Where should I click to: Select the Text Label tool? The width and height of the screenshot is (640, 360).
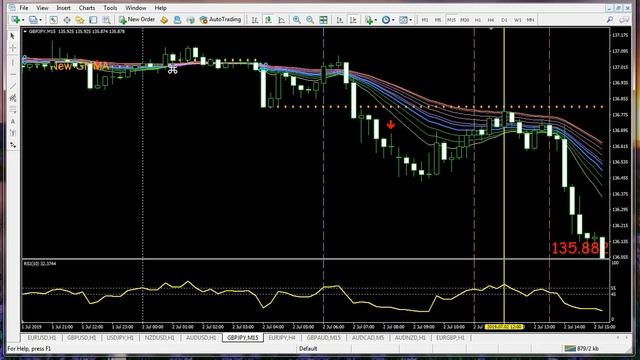tap(13, 133)
